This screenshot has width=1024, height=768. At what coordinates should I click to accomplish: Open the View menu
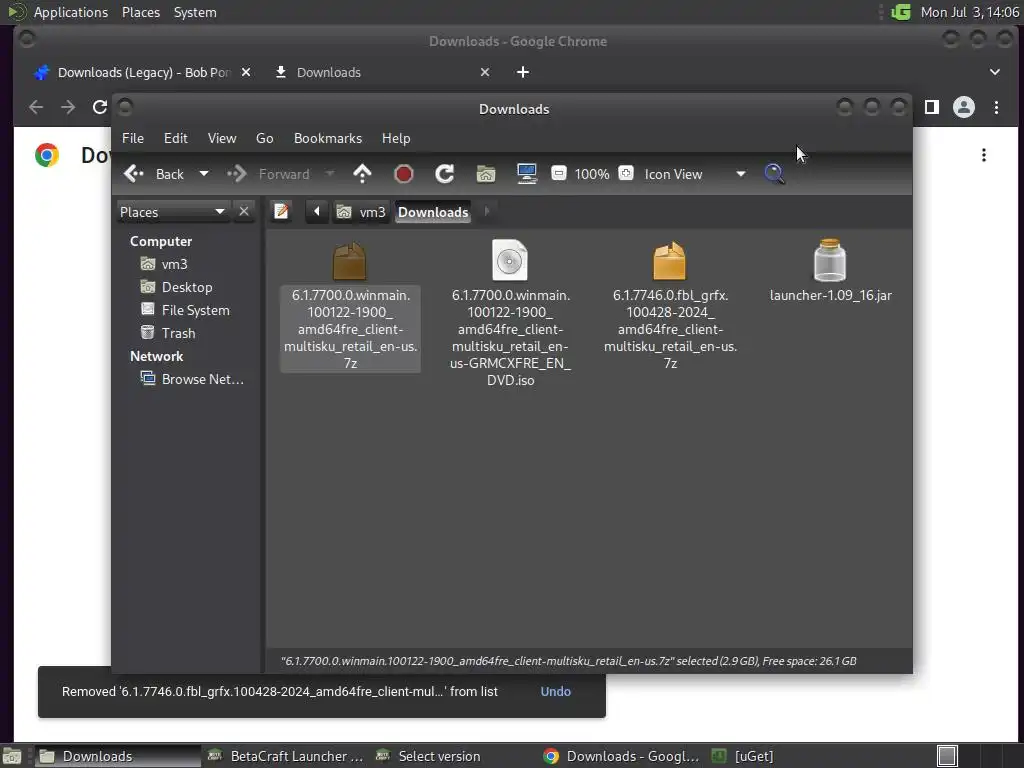point(222,138)
